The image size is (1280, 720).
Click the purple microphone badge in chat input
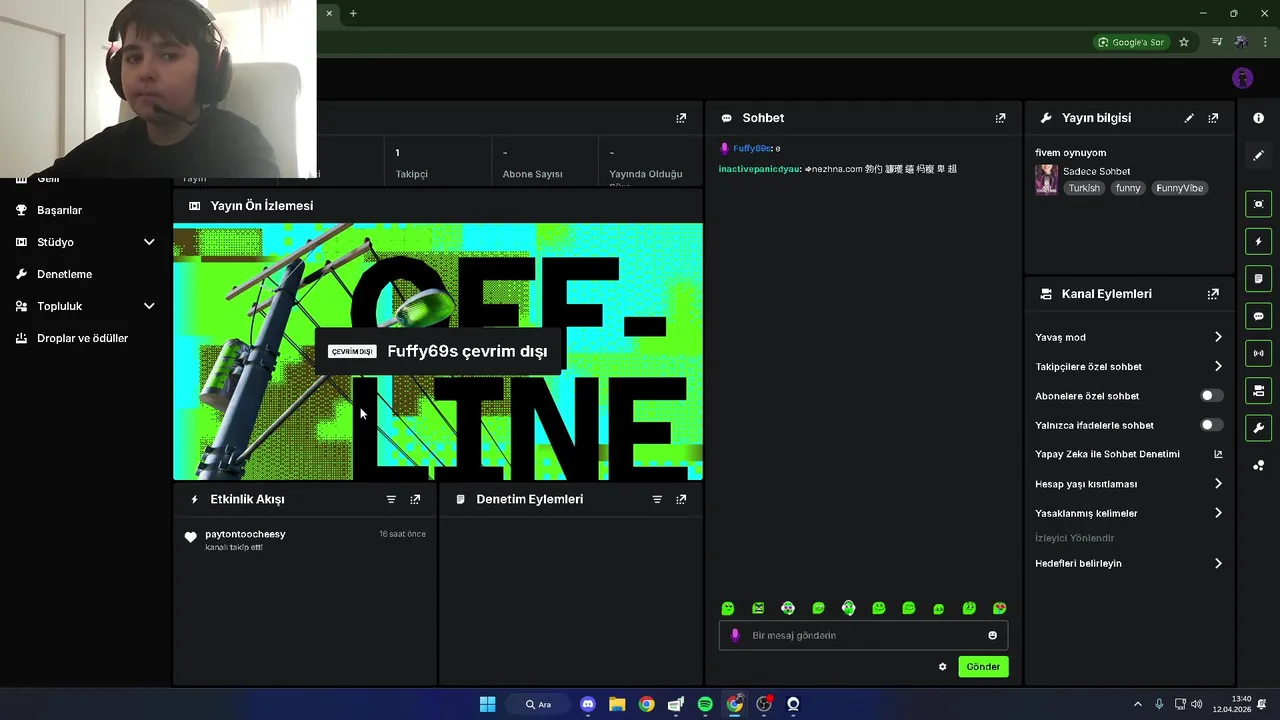[735, 635]
